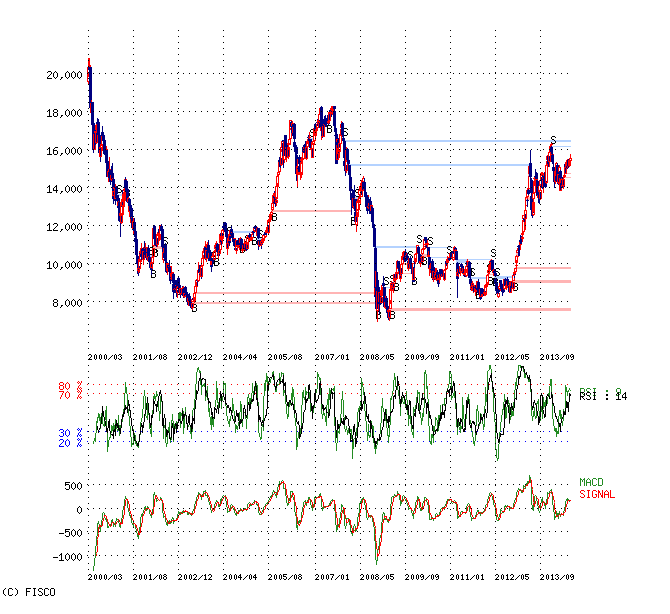Viewport: 670px width, 614px height.
Task: Click the 500 label on MACD axis
Action: [73, 486]
